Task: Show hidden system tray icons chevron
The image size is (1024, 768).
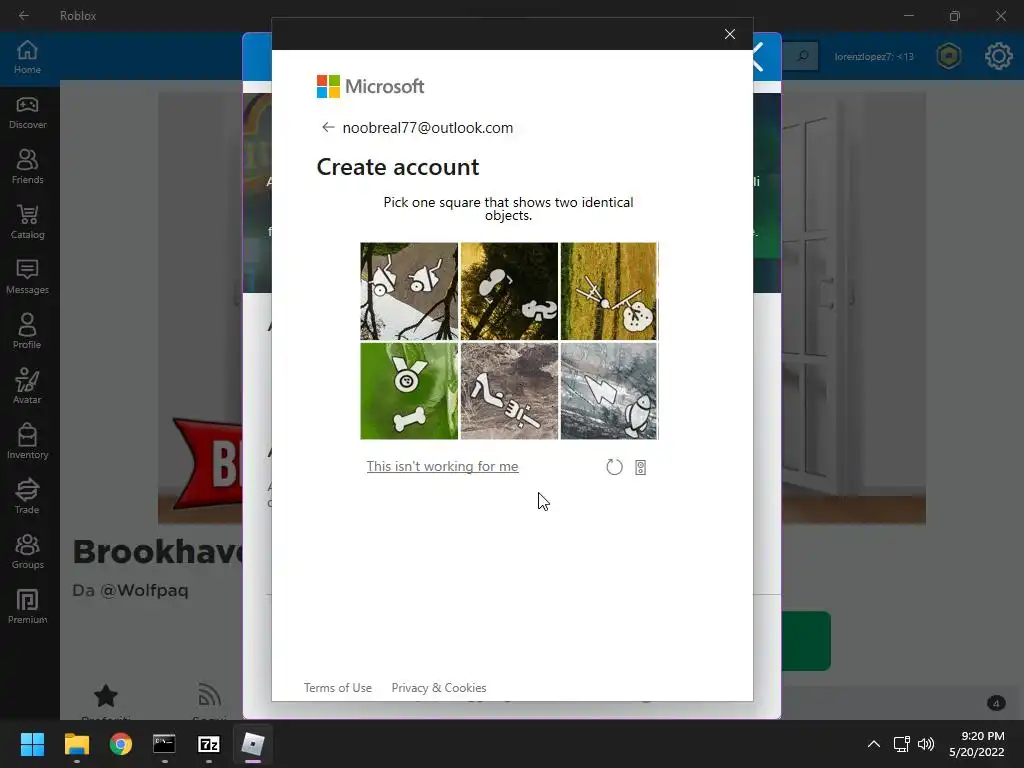Action: (x=873, y=744)
